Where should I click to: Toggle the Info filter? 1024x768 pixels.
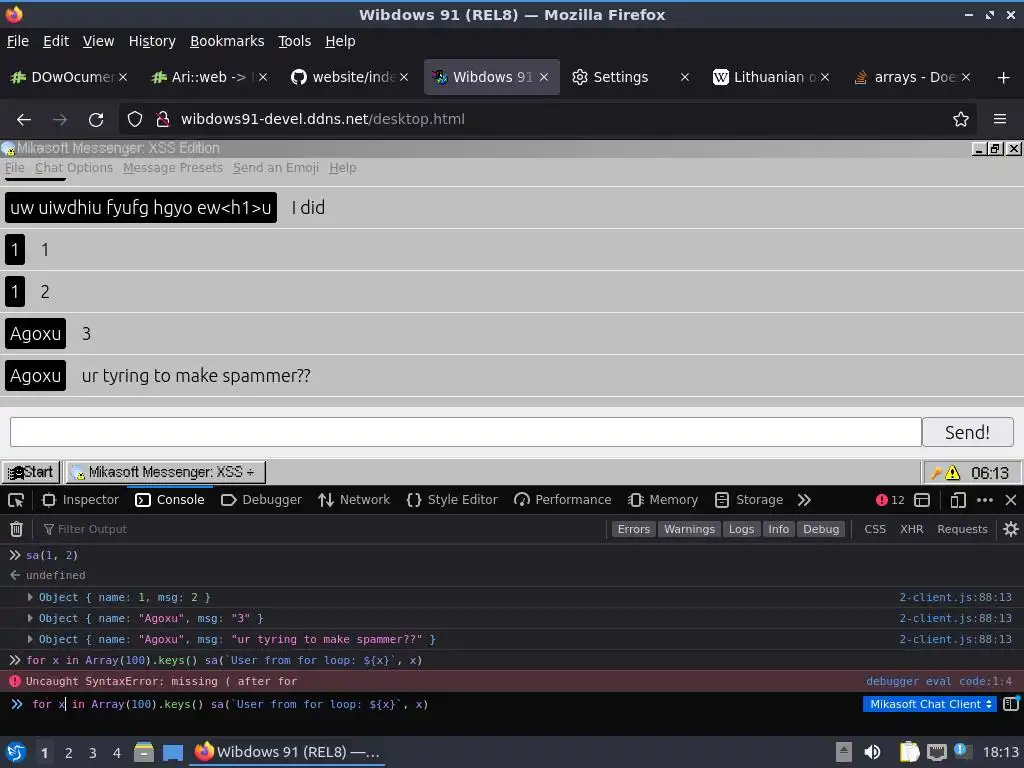pyautogui.click(x=778, y=529)
